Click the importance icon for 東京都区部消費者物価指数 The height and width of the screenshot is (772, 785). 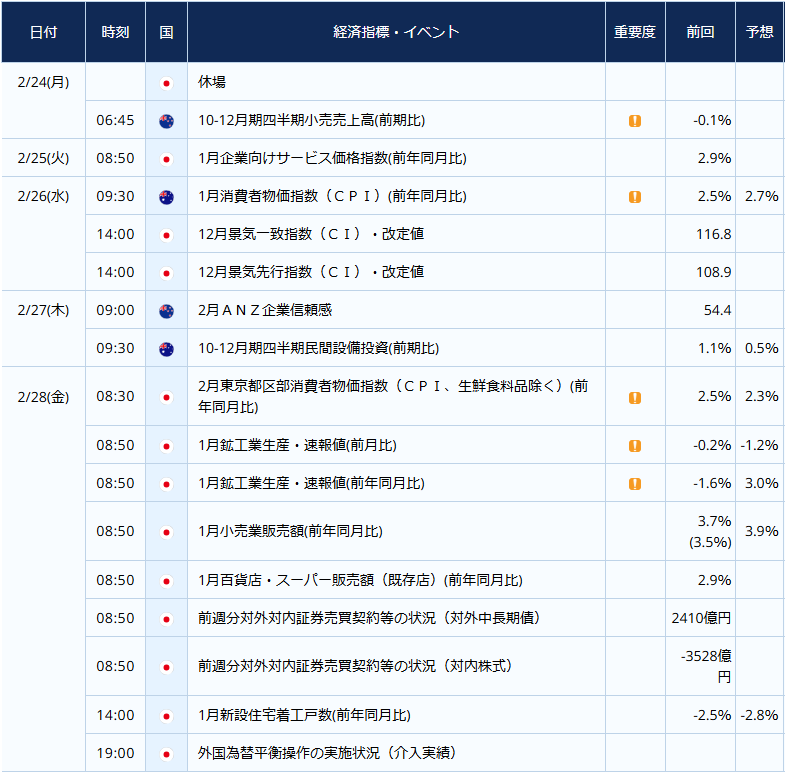pyautogui.click(x=635, y=398)
